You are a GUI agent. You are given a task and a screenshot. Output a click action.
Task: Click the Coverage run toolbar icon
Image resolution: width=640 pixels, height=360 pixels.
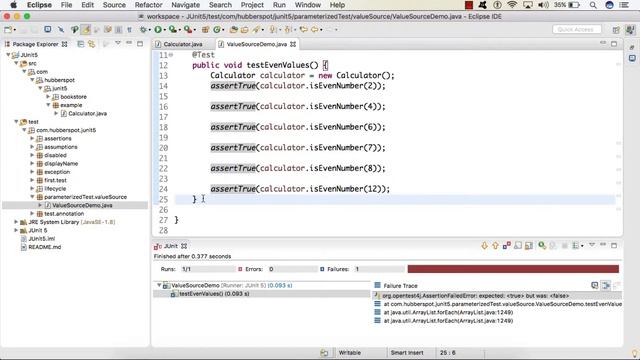173,29
